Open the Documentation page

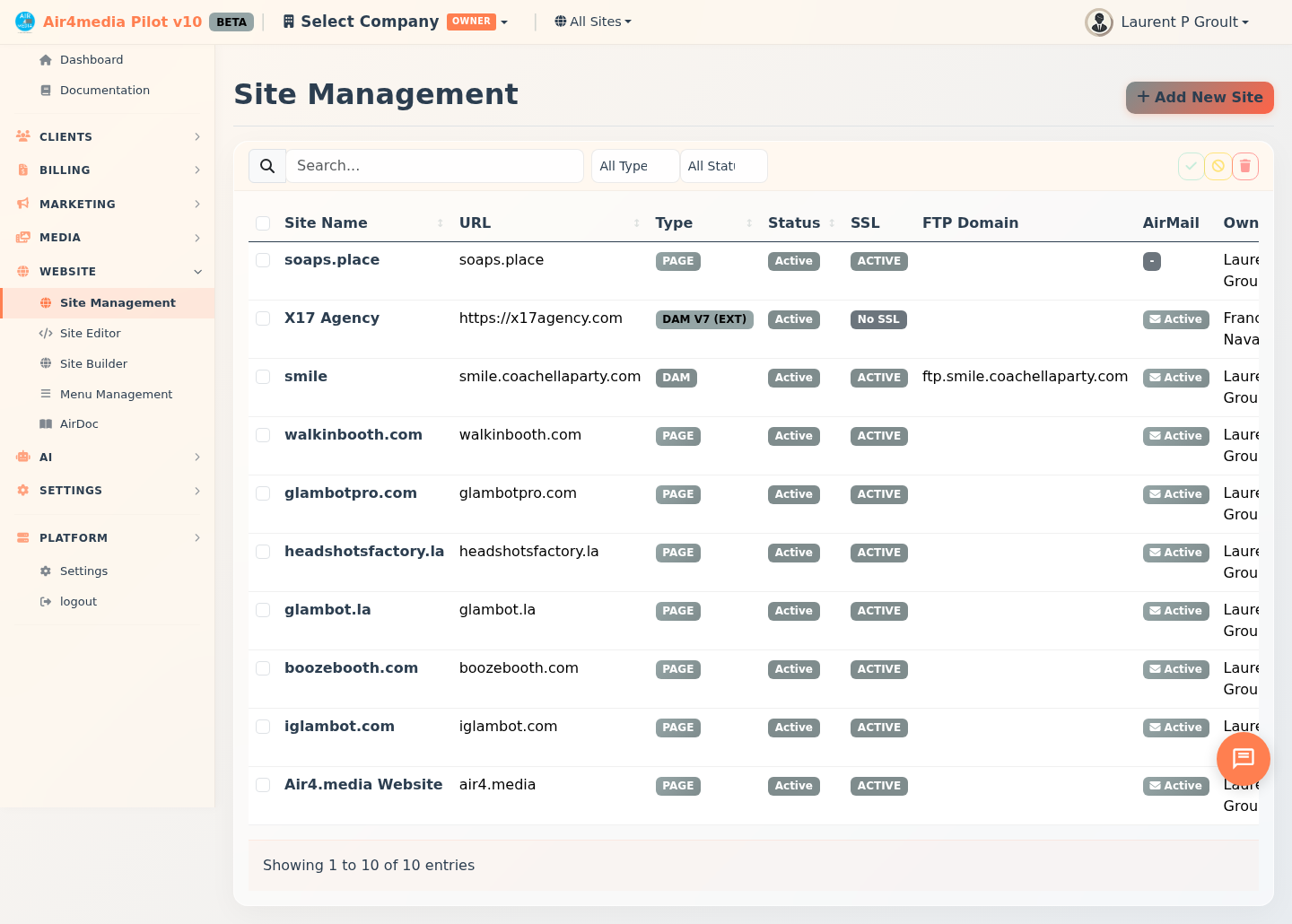(x=105, y=90)
